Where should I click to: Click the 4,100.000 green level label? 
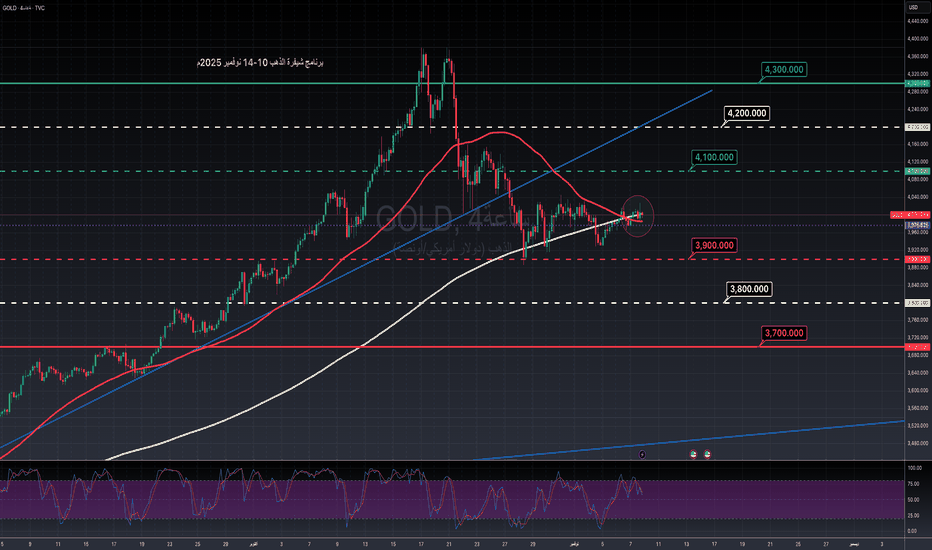pos(713,158)
